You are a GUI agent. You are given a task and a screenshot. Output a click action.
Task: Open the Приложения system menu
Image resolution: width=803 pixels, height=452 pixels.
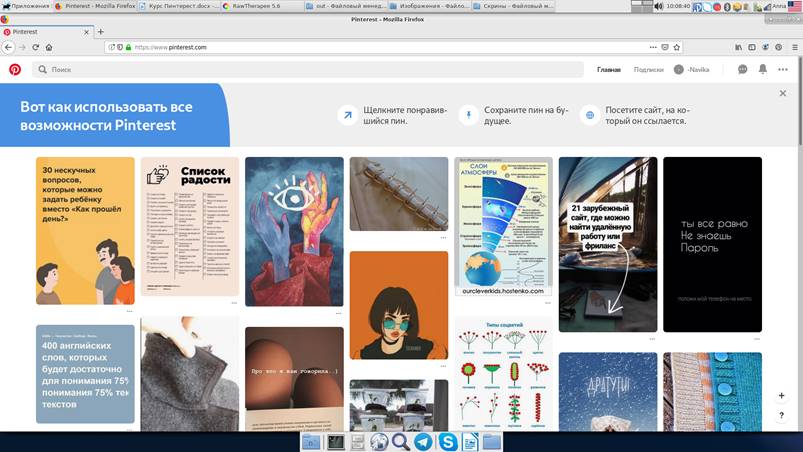coord(25,6)
